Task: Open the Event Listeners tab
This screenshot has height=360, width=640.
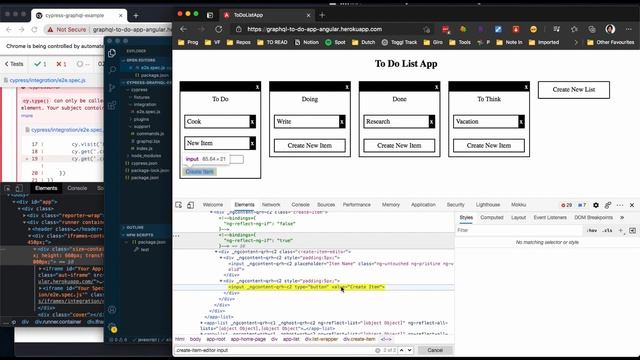Action: tap(550, 218)
